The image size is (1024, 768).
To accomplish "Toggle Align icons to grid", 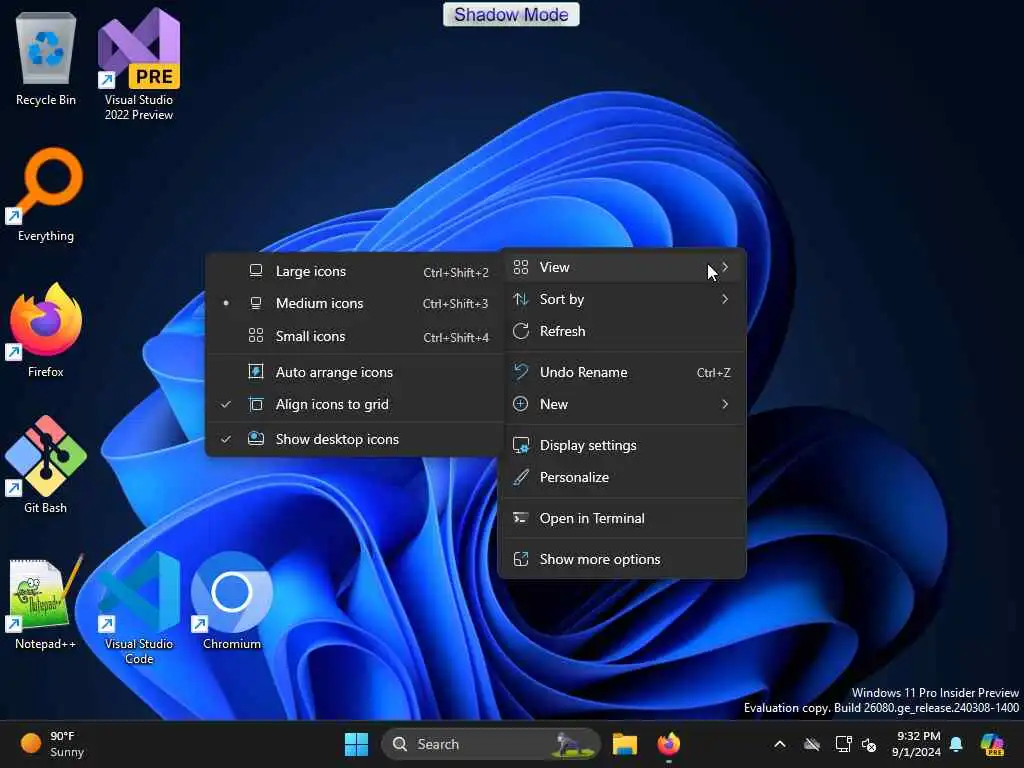I will (355, 404).
